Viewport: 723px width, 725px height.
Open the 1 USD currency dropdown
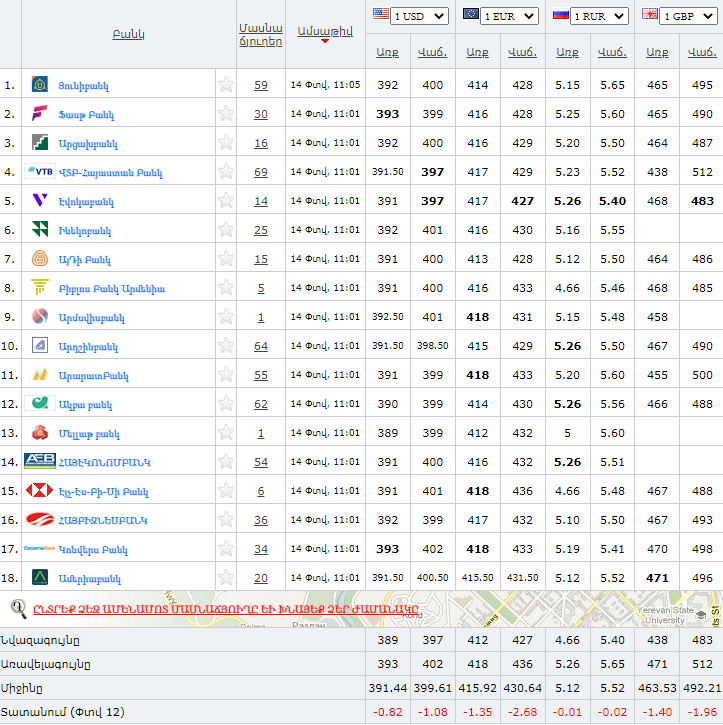[x=419, y=16]
